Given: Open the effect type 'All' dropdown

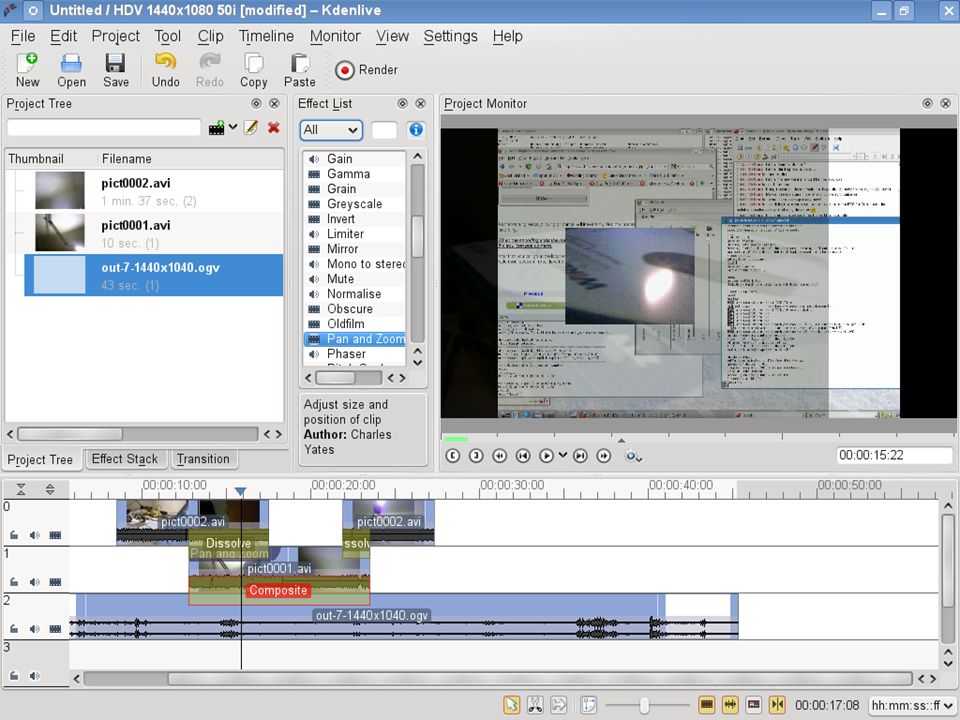Looking at the screenshot, I should 331,130.
